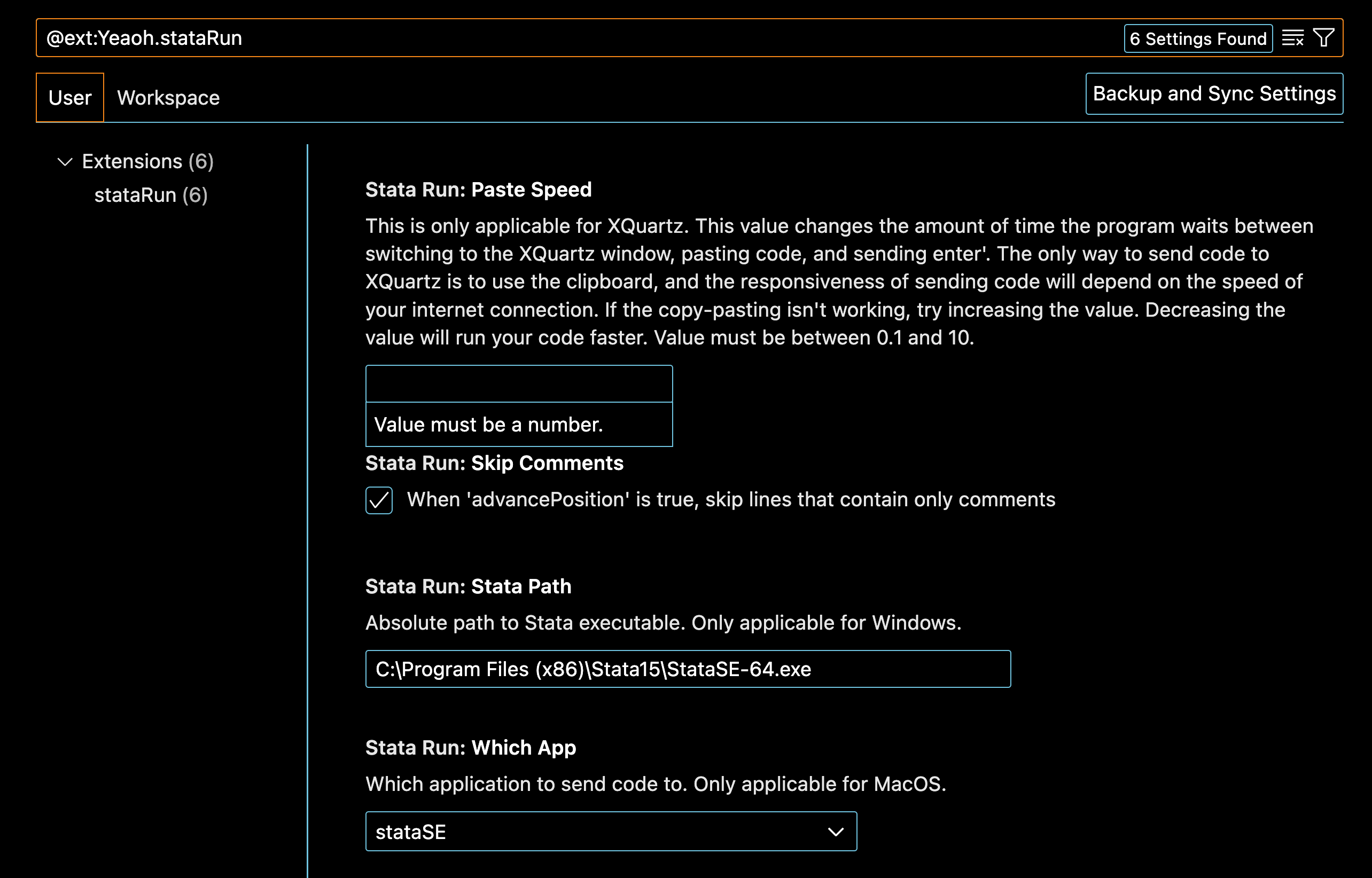This screenshot has width=1372, height=878.
Task: Open the Which App stataSE dropdown
Action: click(611, 831)
